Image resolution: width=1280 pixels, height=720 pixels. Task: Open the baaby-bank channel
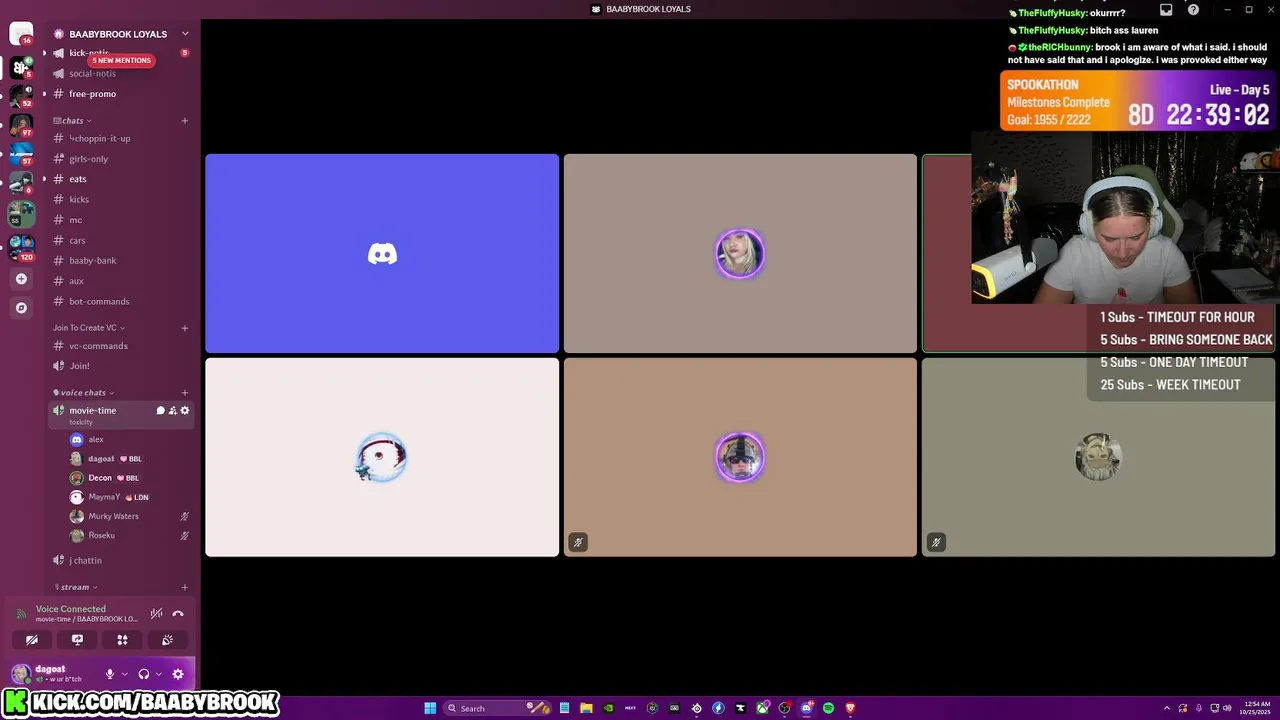pyautogui.click(x=121, y=260)
